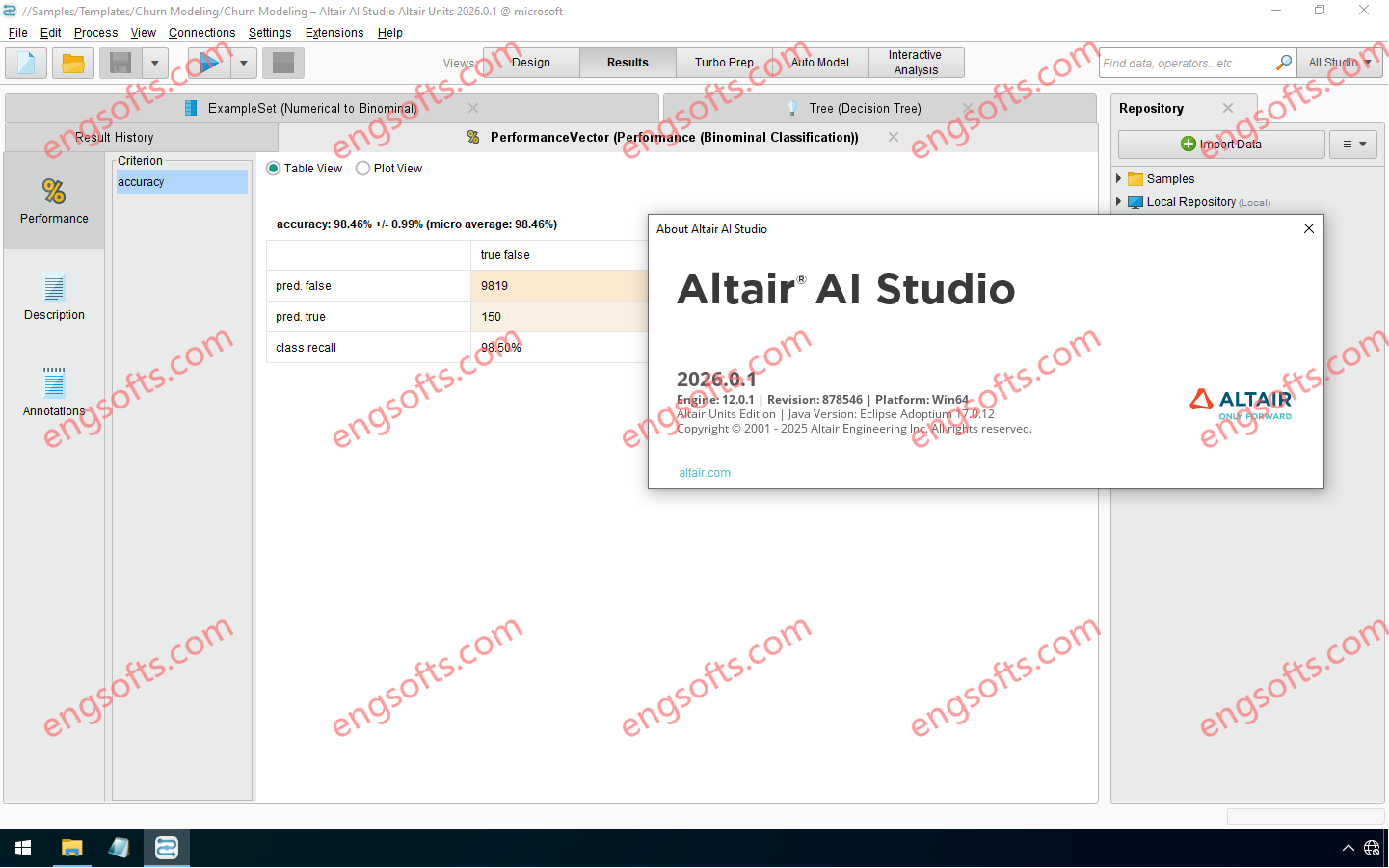Viewport: 1389px width, 868px height.
Task: Click the Save process disk icon
Action: (120, 64)
